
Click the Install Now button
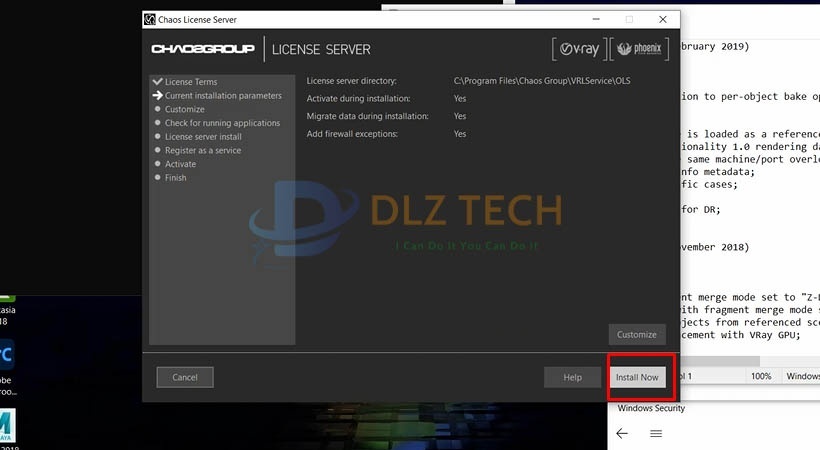[636, 377]
